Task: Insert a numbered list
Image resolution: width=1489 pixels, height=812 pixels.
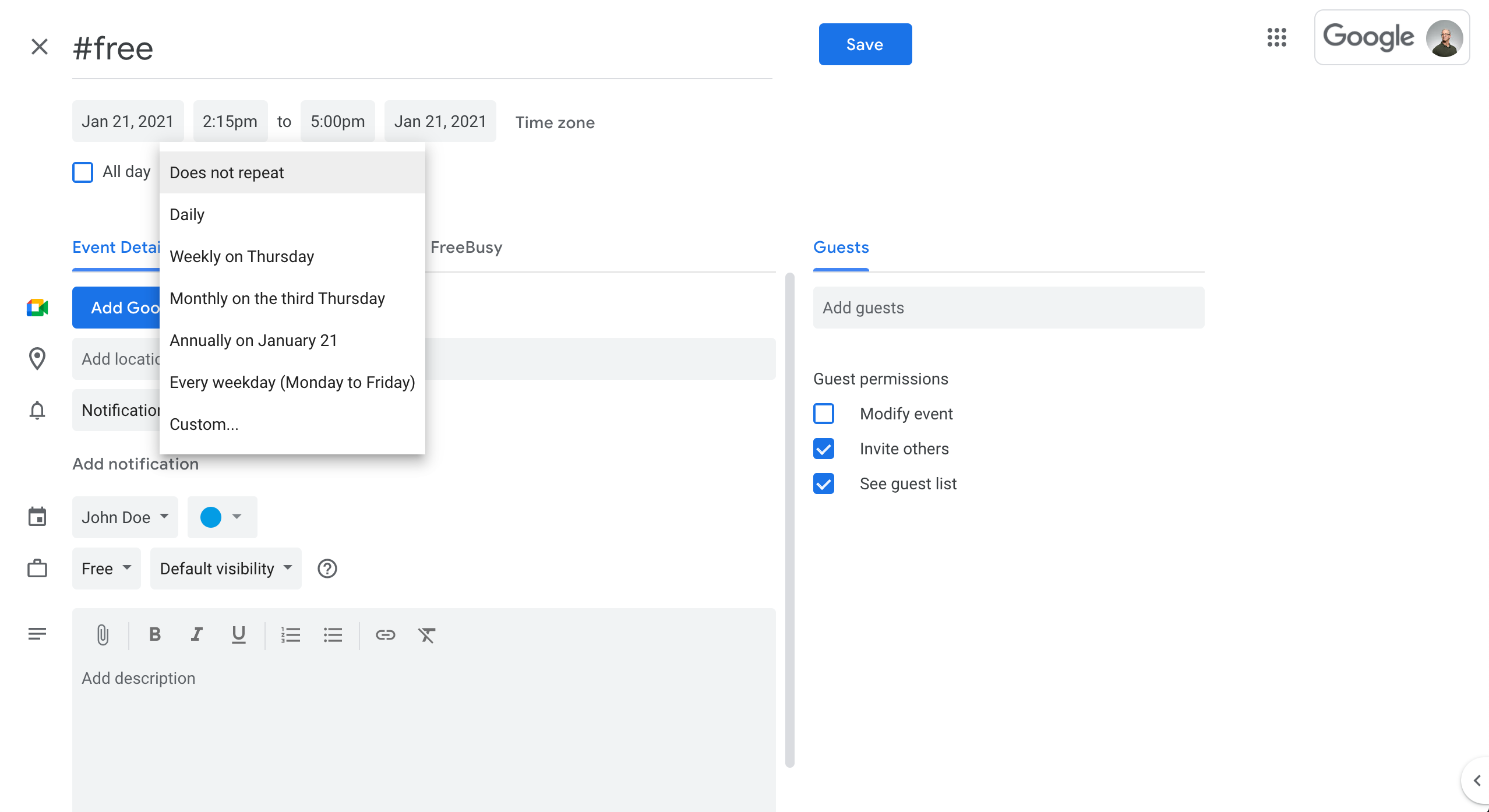Action: click(290, 634)
